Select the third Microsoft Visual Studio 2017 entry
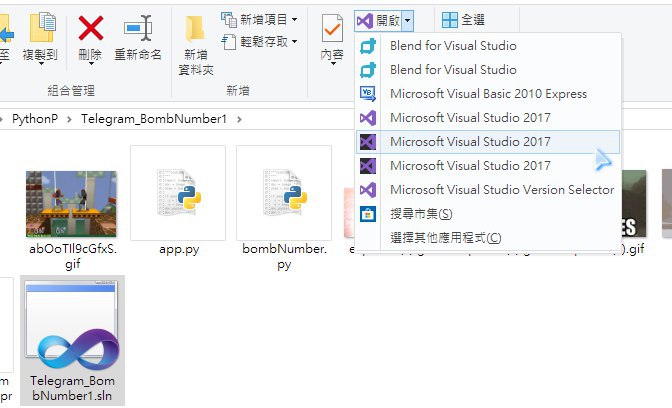The height and width of the screenshot is (408, 672). coord(488,165)
